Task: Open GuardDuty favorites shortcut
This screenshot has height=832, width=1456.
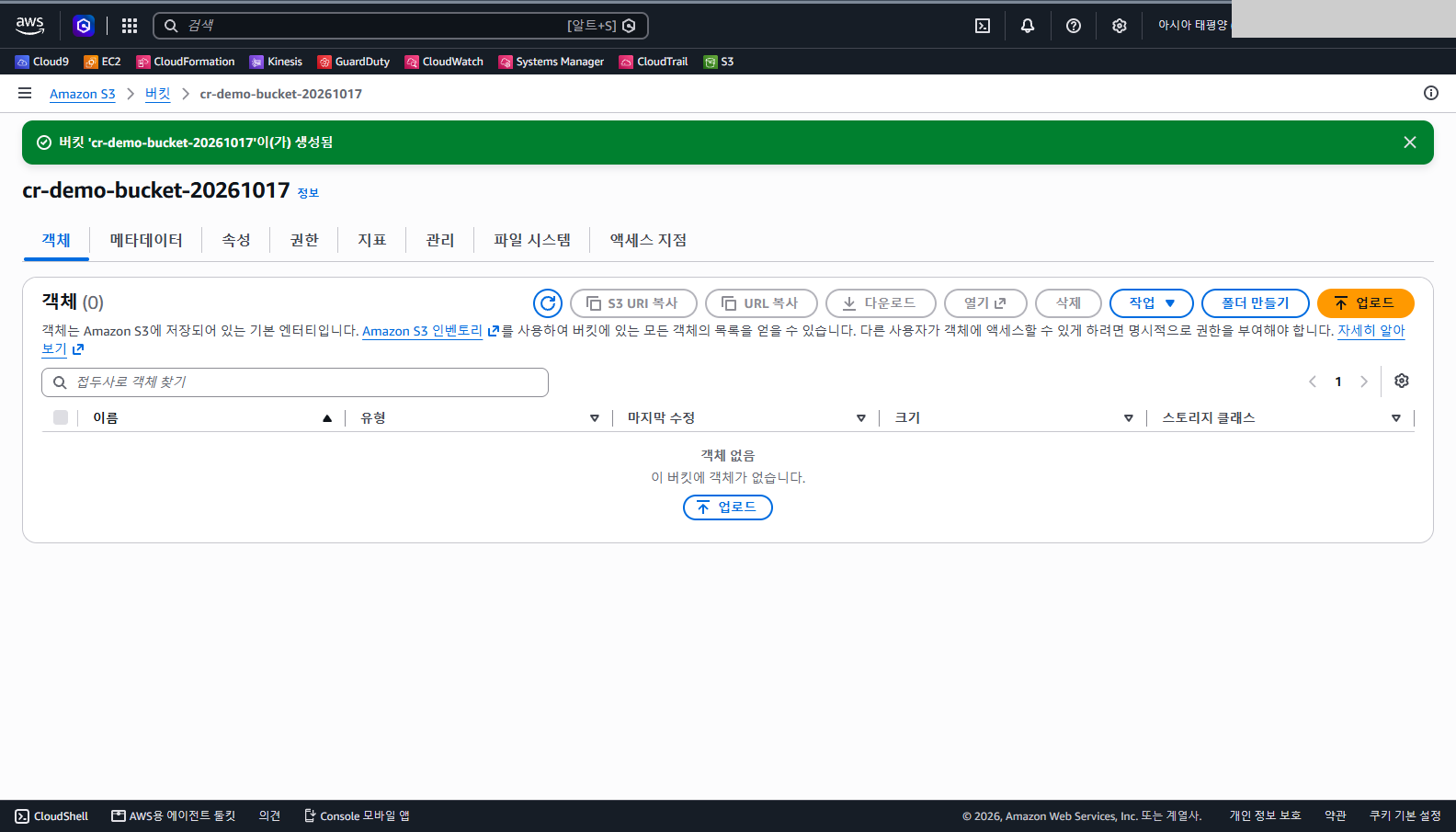Action: pyautogui.click(x=354, y=62)
